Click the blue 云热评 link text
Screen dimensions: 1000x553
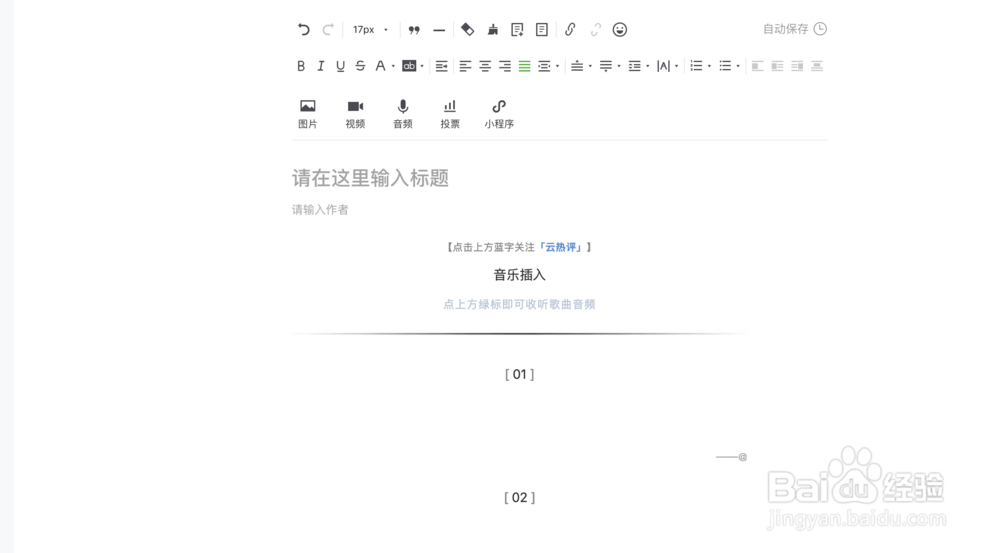coord(561,247)
